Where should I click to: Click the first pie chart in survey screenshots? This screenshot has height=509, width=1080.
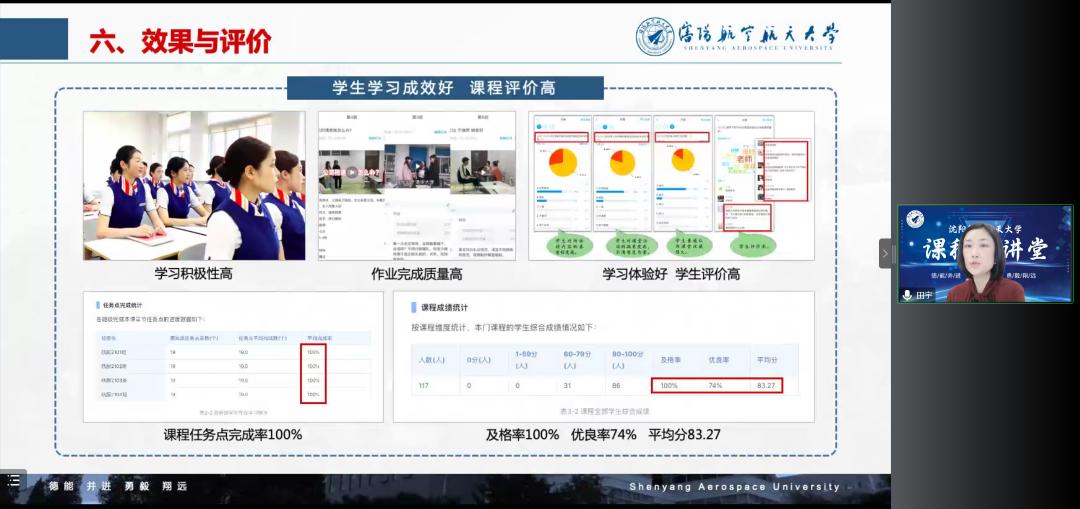pyautogui.click(x=560, y=160)
